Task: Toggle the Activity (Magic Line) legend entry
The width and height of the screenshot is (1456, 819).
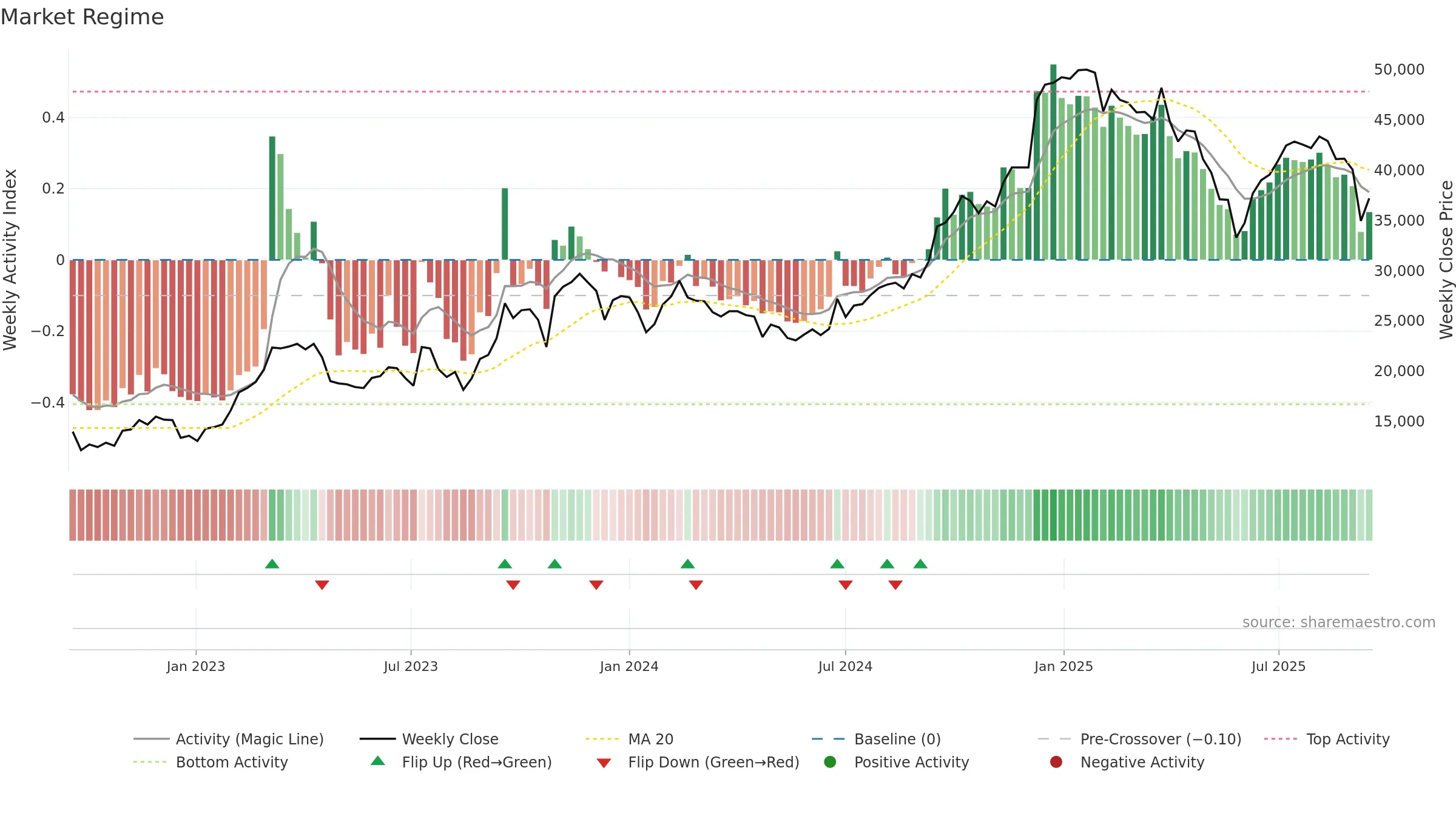Action: coord(229,739)
